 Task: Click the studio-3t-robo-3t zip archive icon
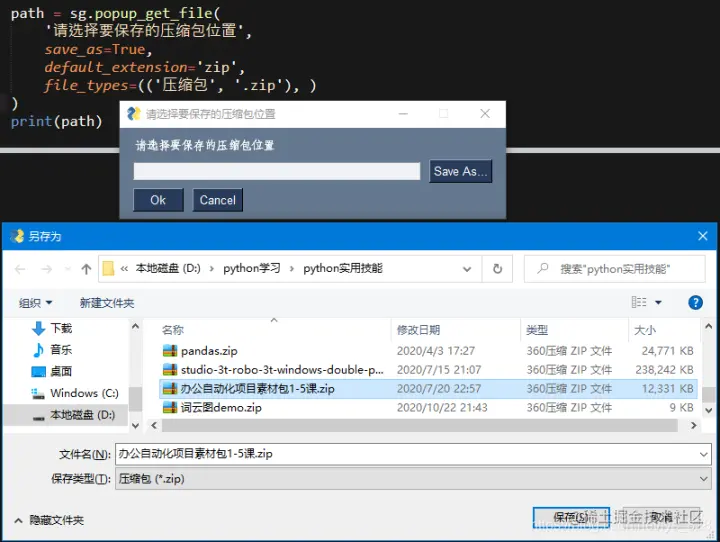170,370
